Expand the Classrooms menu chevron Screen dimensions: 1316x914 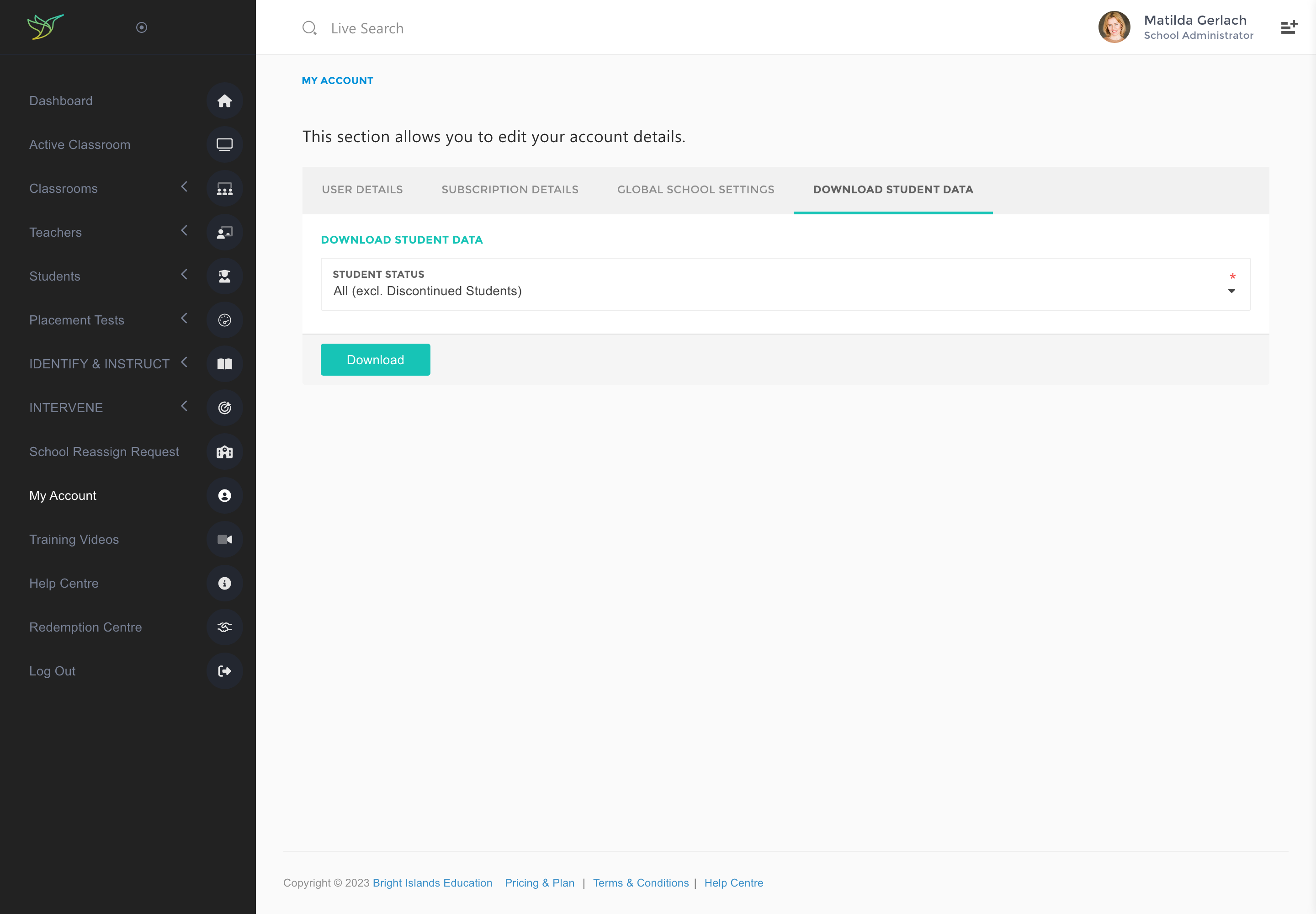185,187
